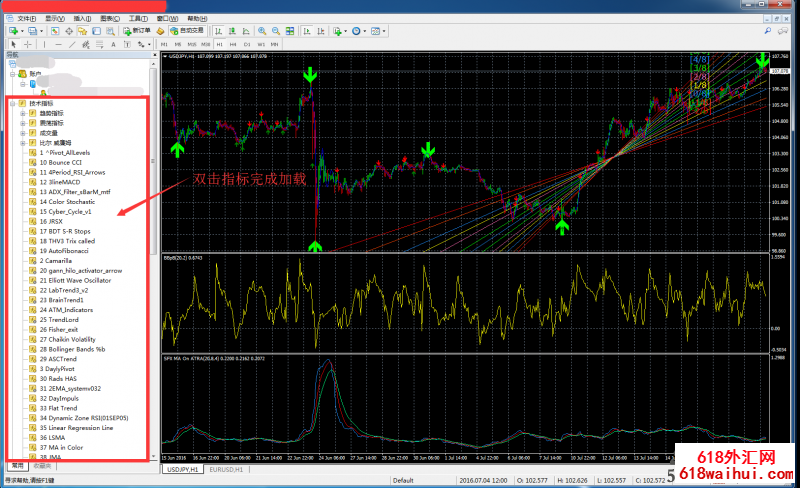This screenshot has height=488, width=800.
Task: Zoom out on the chart
Action: pyautogui.click(x=276, y=31)
